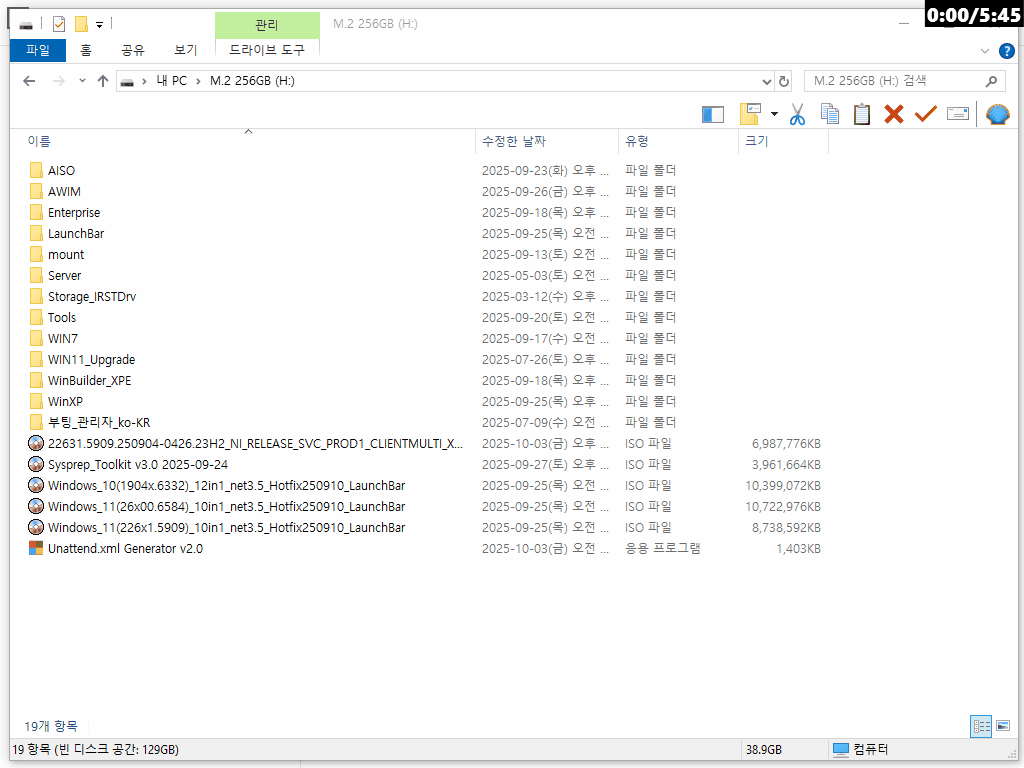Click the Rename icon in toolbar

957,114
